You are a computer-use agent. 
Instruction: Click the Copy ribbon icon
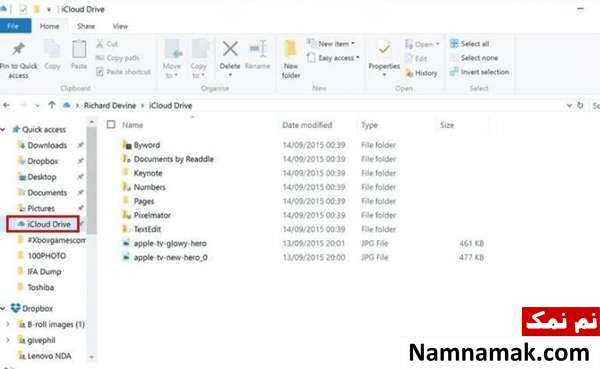pyautogui.click(x=52, y=50)
